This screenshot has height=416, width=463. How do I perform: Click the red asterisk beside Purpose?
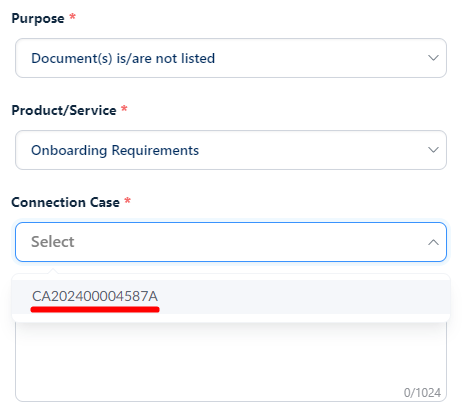click(72, 16)
